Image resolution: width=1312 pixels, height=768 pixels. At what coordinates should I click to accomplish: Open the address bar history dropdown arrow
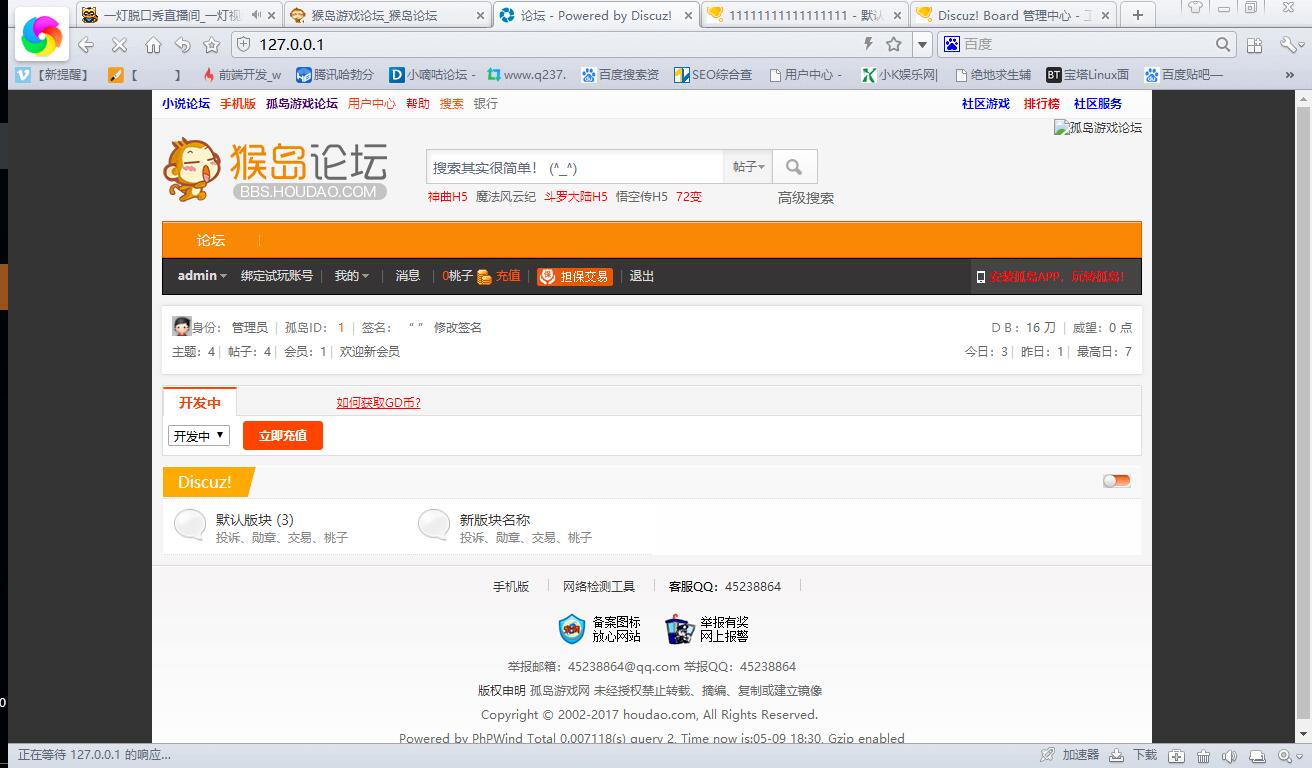[x=922, y=45]
